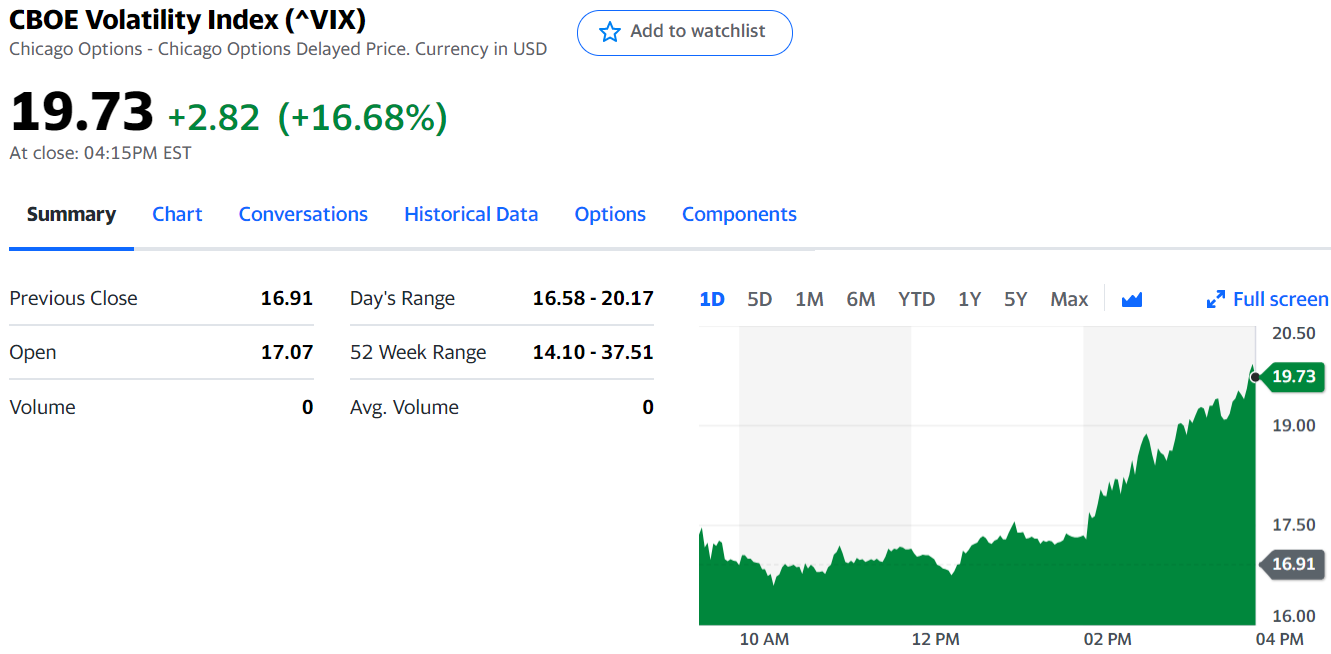Click the Full screen link text
1331x654 pixels.
point(1281,299)
